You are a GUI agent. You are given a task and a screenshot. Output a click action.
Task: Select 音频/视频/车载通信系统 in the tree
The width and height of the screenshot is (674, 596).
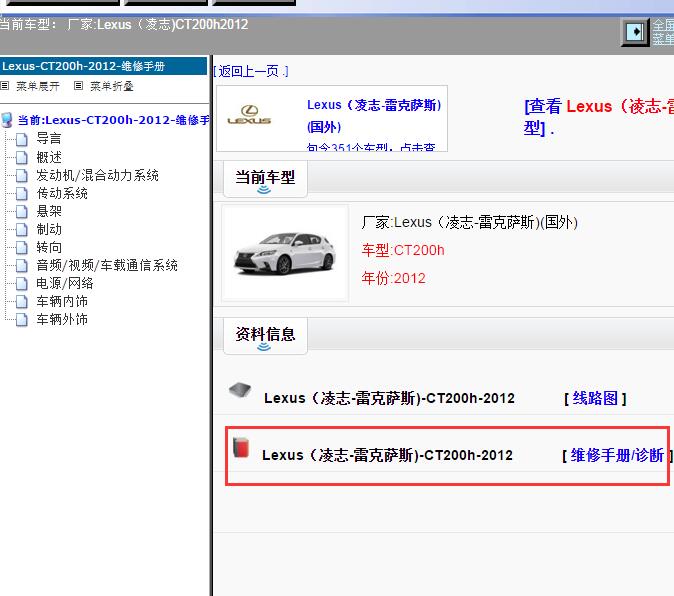(x=107, y=266)
